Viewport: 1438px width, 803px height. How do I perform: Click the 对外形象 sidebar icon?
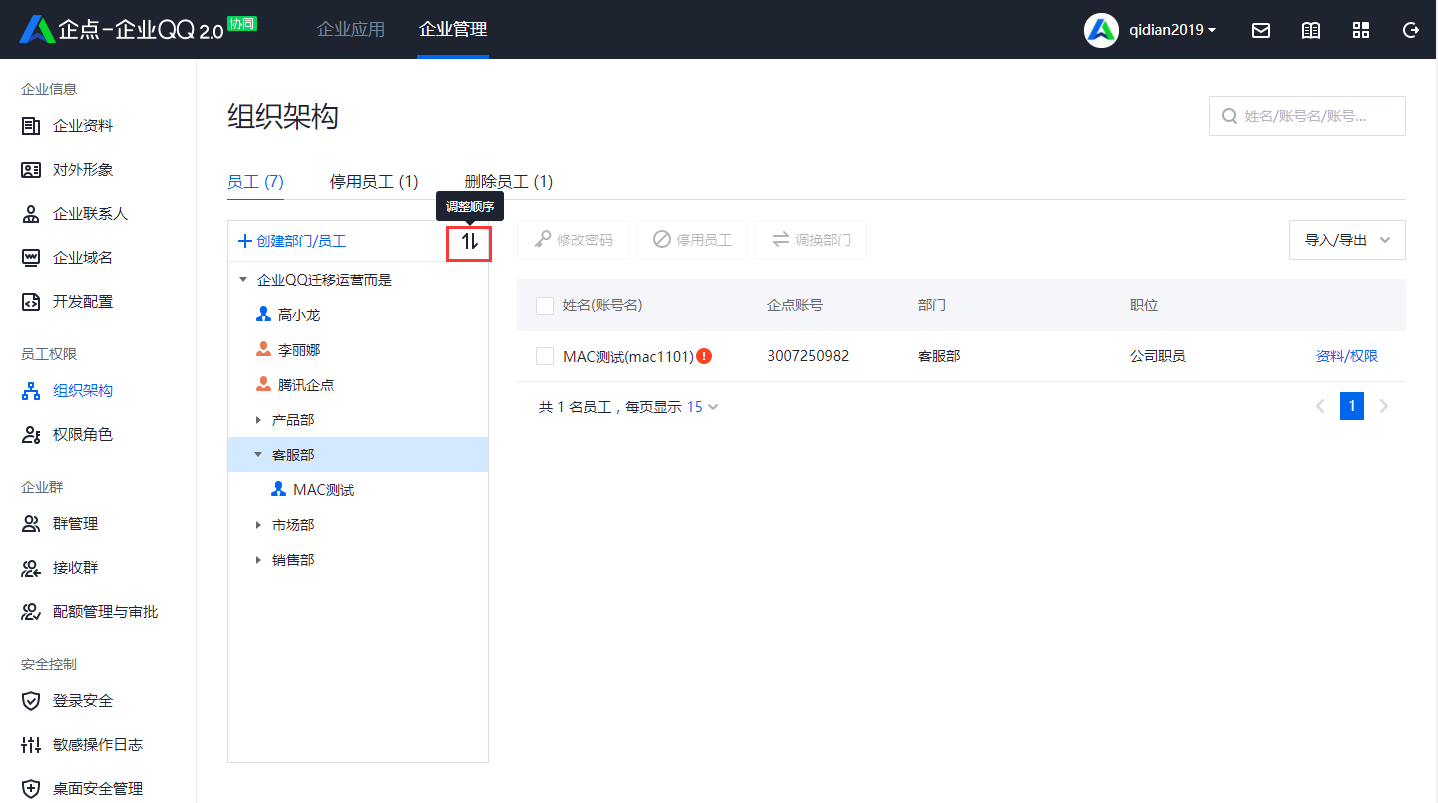pyautogui.click(x=31, y=170)
